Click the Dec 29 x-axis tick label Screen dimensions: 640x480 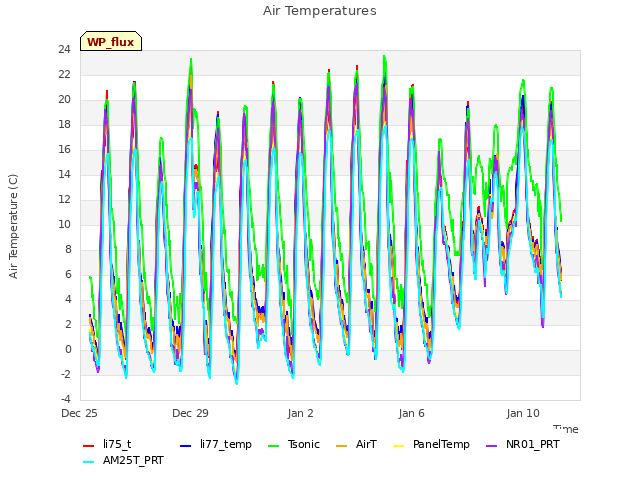pos(190,413)
